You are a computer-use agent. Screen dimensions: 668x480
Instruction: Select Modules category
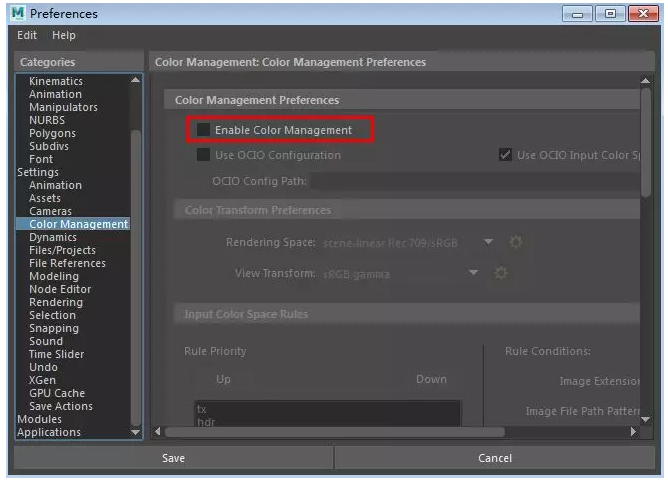(x=39, y=419)
